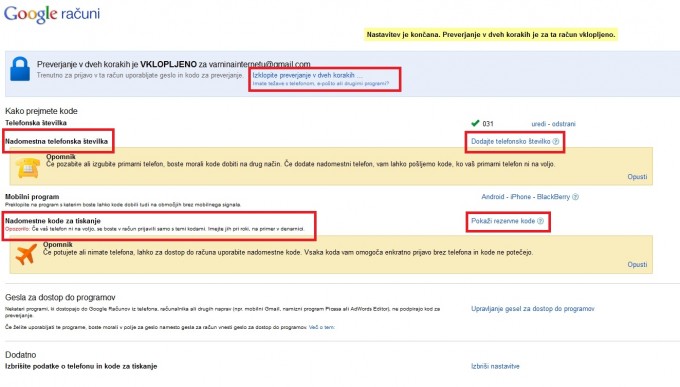680x387 pixels.
Task: Click the yellow telephone reminder icon
Action: [x=28, y=167]
